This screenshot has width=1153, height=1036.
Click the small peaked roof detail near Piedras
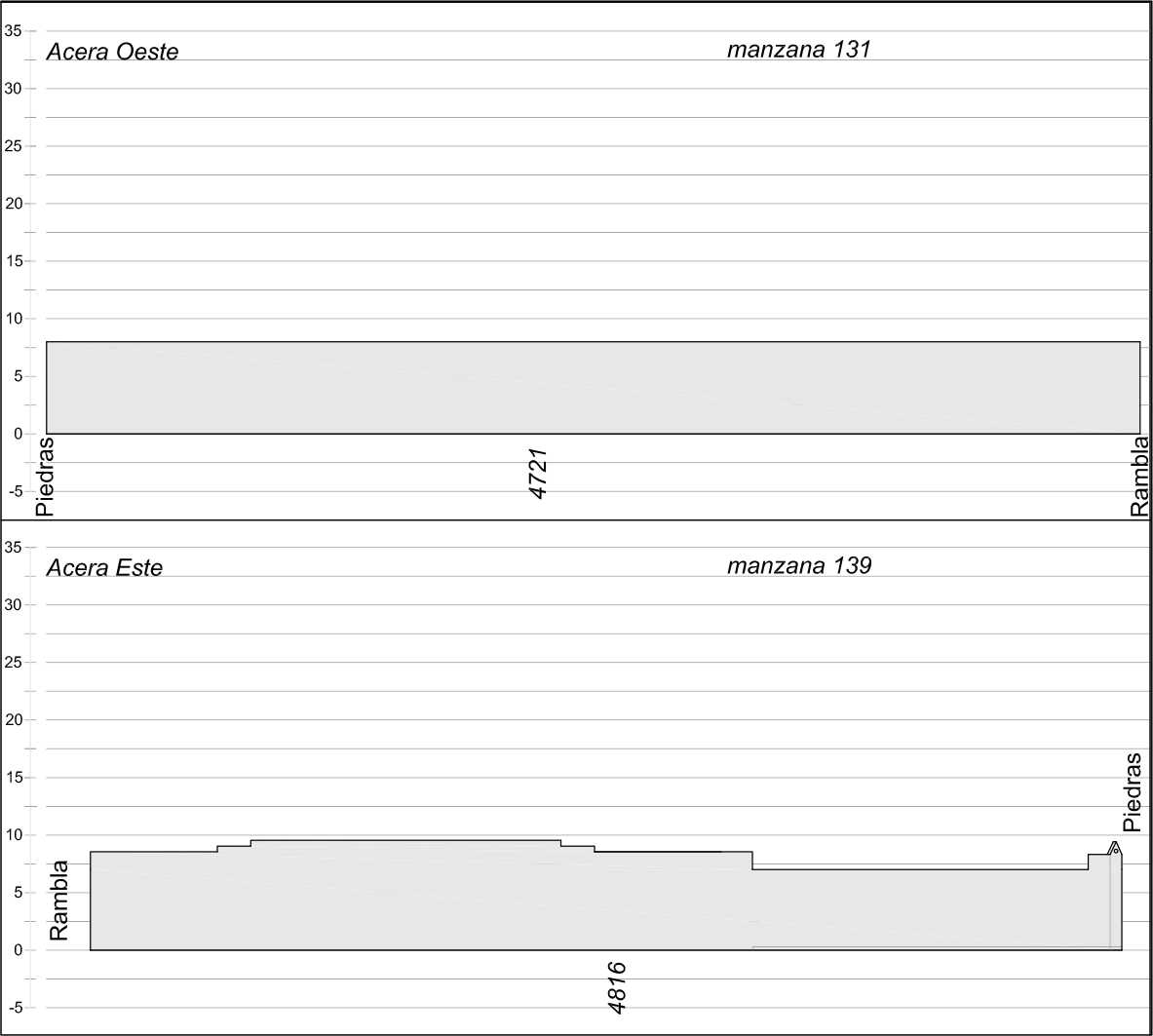click(1115, 848)
